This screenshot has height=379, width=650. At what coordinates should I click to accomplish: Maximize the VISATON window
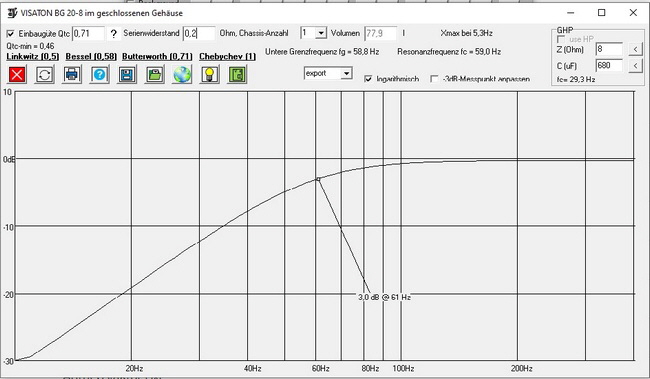(x=601, y=13)
